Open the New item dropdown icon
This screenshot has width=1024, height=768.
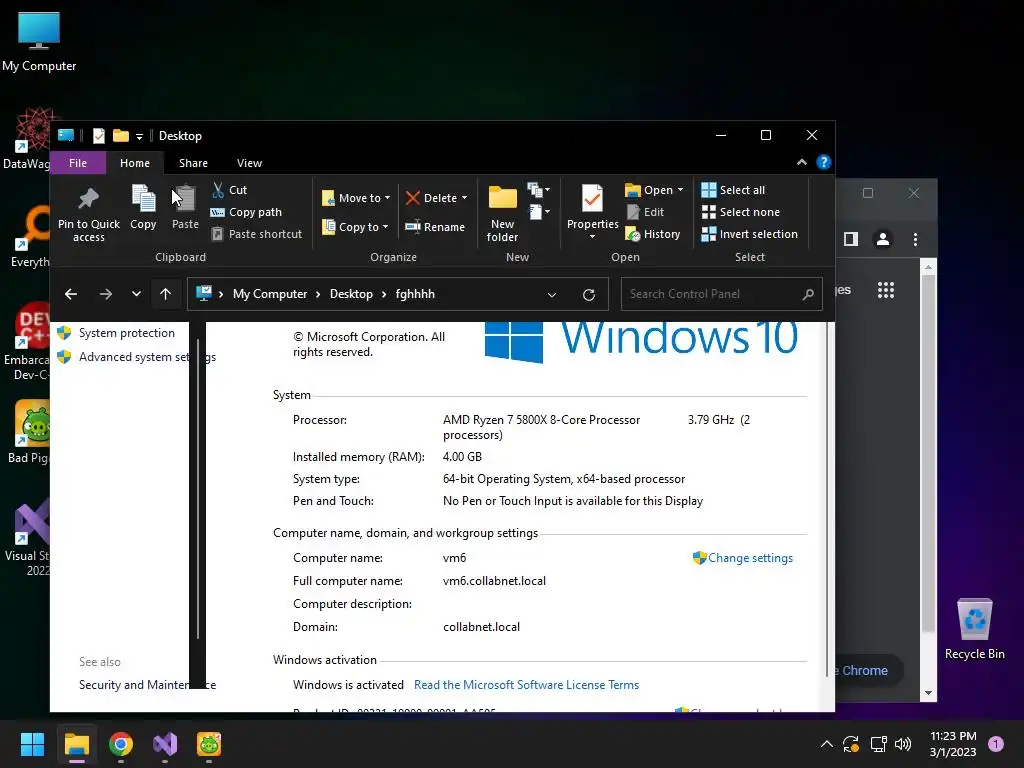(538, 190)
